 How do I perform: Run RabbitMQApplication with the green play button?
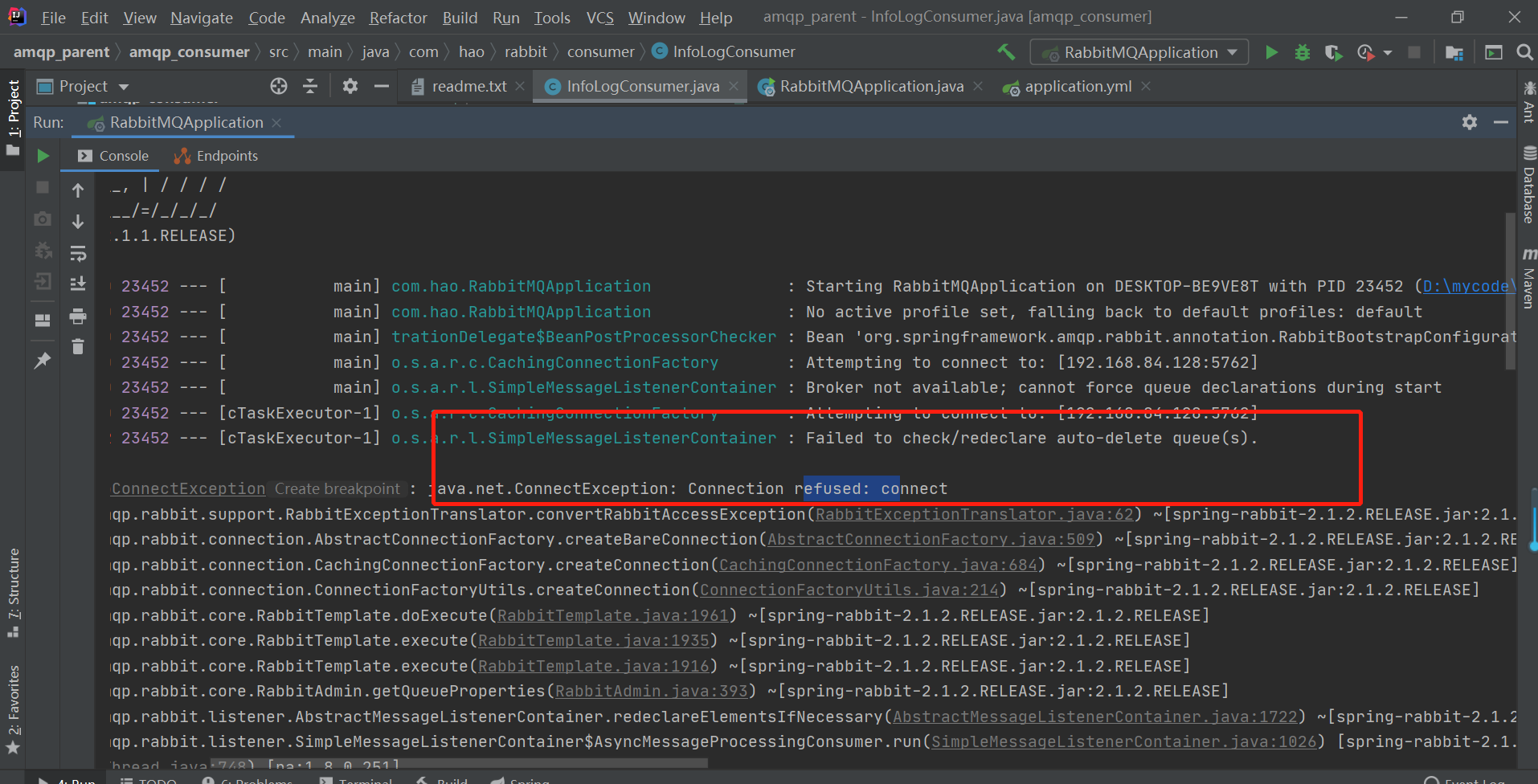pyautogui.click(x=1271, y=52)
